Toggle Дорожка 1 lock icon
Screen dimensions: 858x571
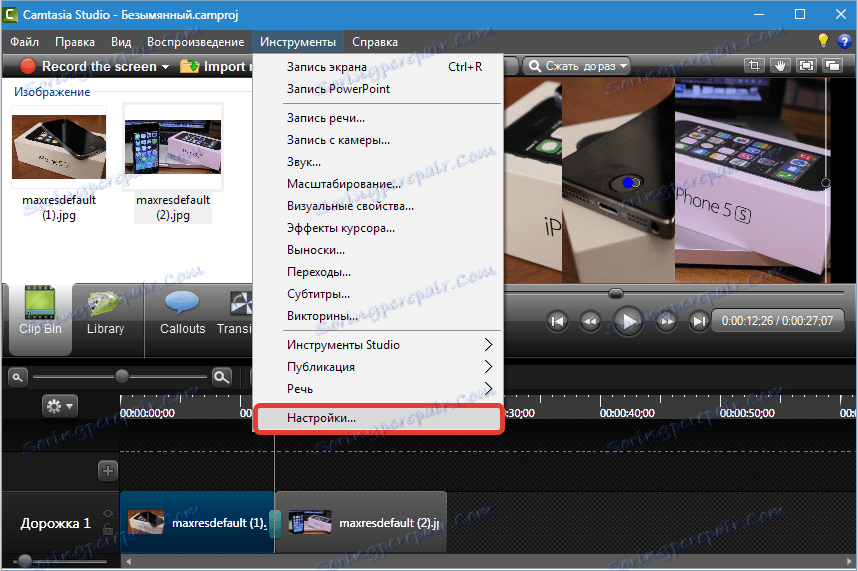(108, 529)
